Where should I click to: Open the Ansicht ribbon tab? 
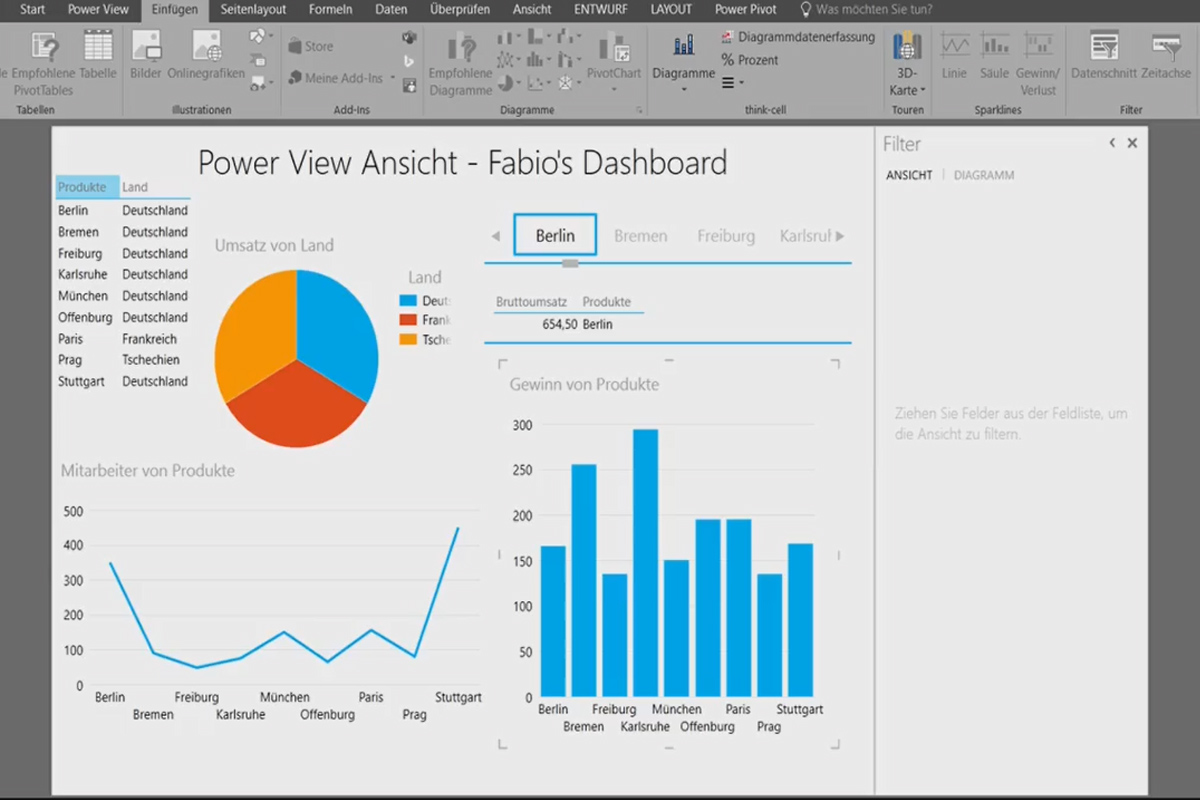(532, 9)
